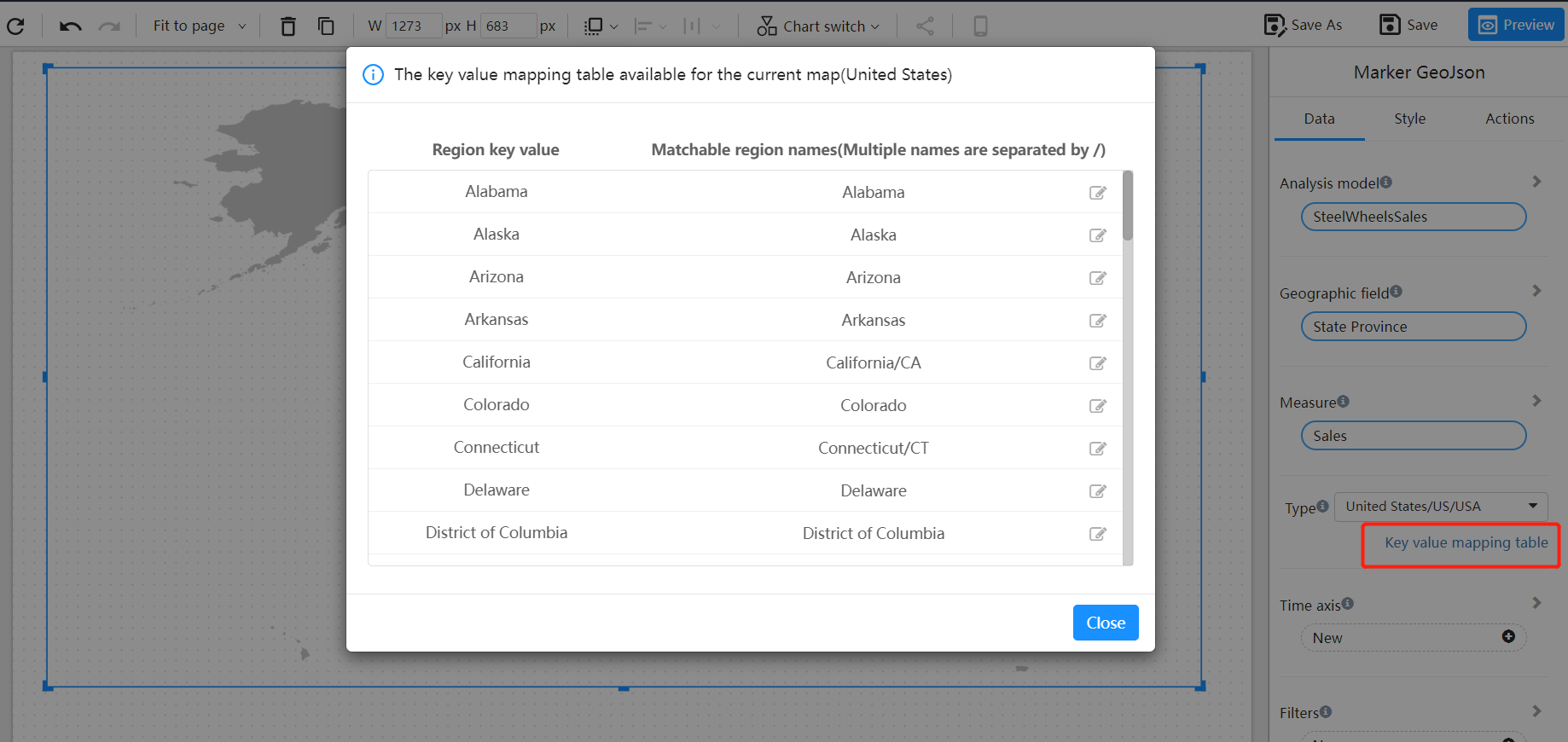1568x742 pixels.
Task: Click the Marker GeoJson panel title
Action: (x=1419, y=72)
